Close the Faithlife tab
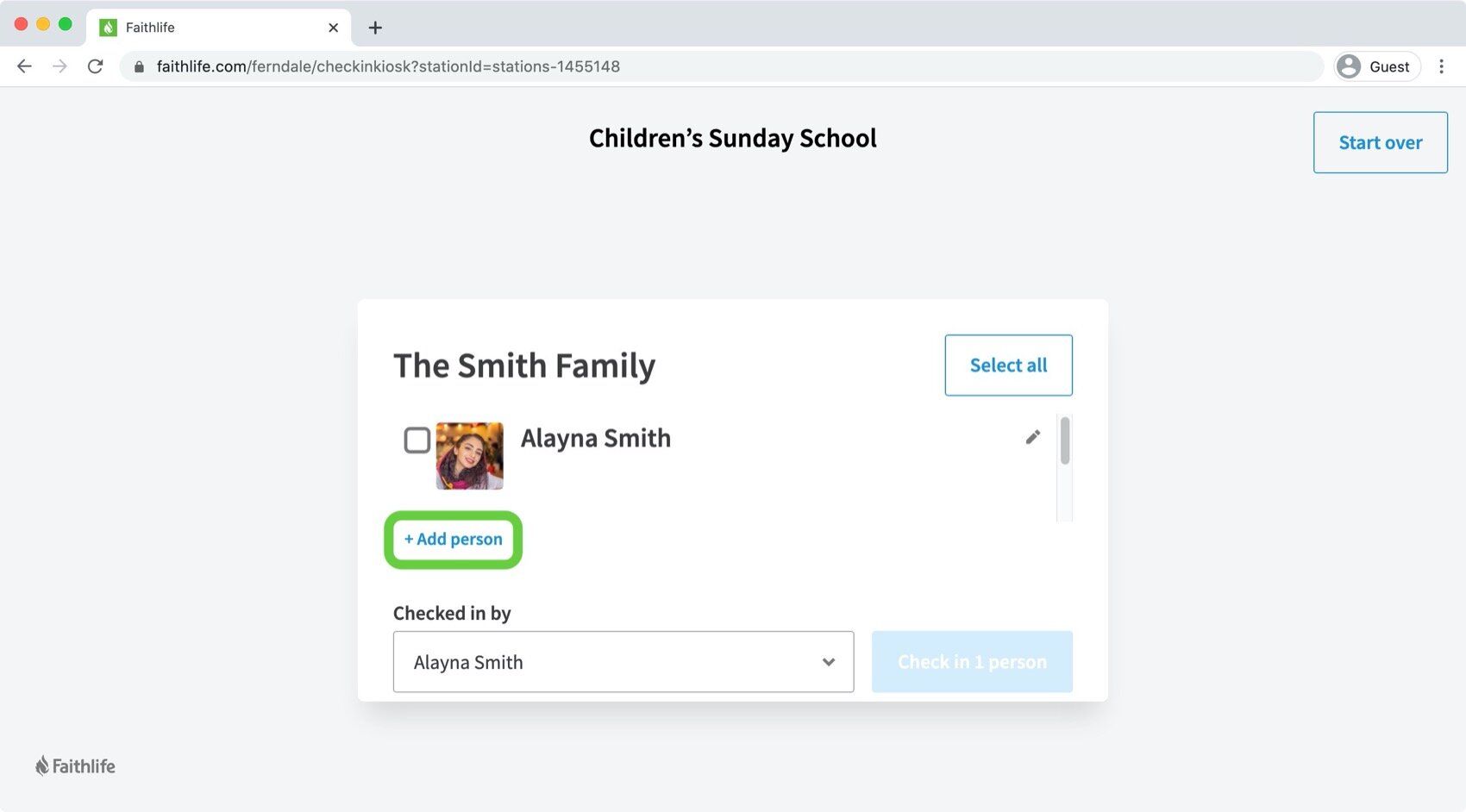The height and width of the screenshot is (812, 1466). (333, 28)
